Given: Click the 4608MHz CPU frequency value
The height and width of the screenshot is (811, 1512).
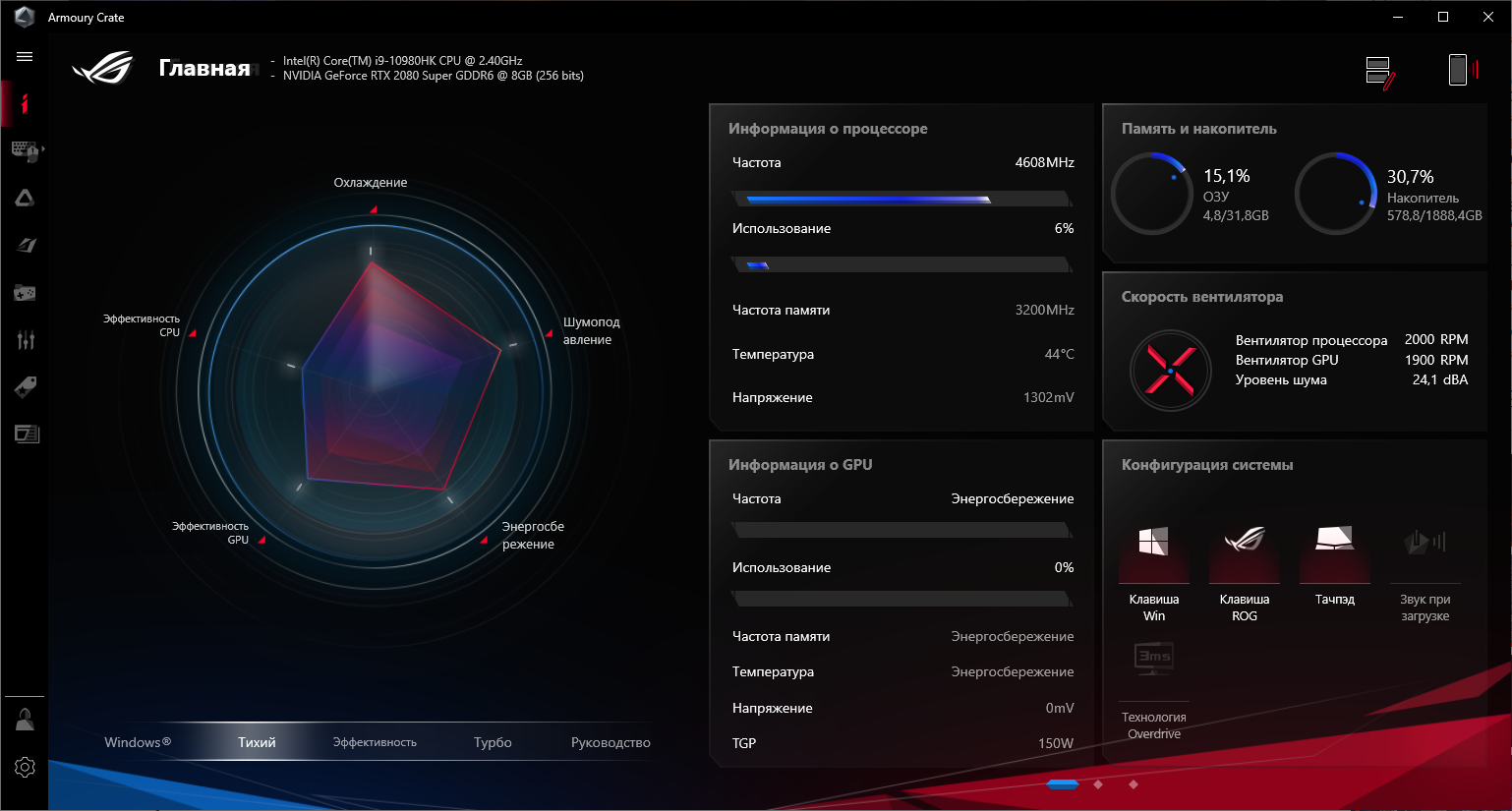Looking at the screenshot, I should click(x=1044, y=162).
